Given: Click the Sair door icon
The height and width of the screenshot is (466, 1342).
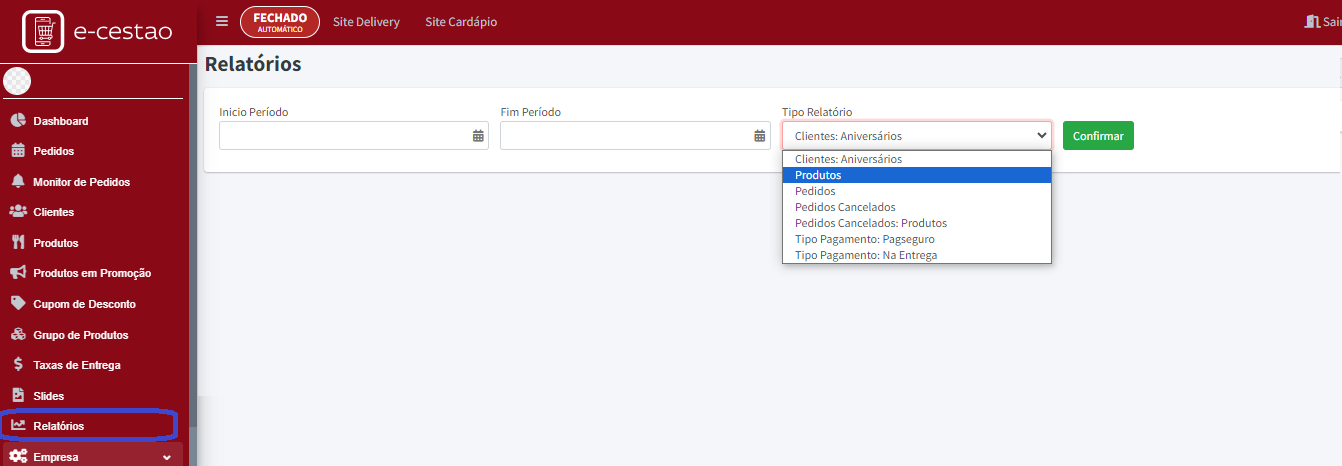Looking at the screenshot, I should point(1312,21).
